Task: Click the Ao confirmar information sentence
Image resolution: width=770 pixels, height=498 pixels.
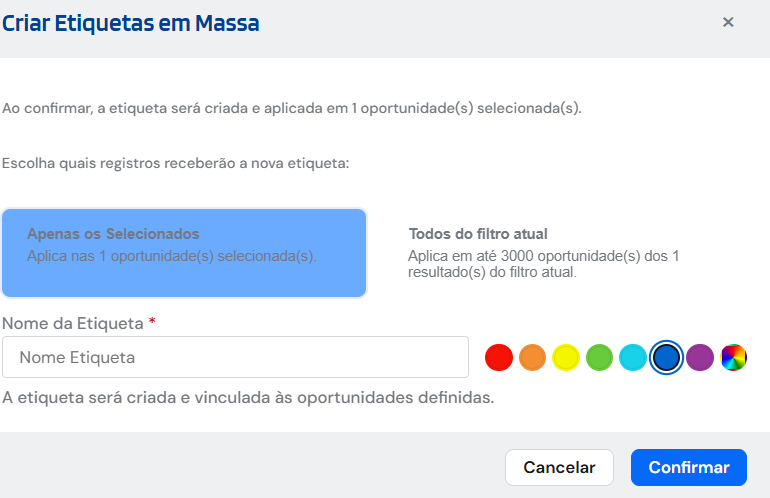Action: 292,108
